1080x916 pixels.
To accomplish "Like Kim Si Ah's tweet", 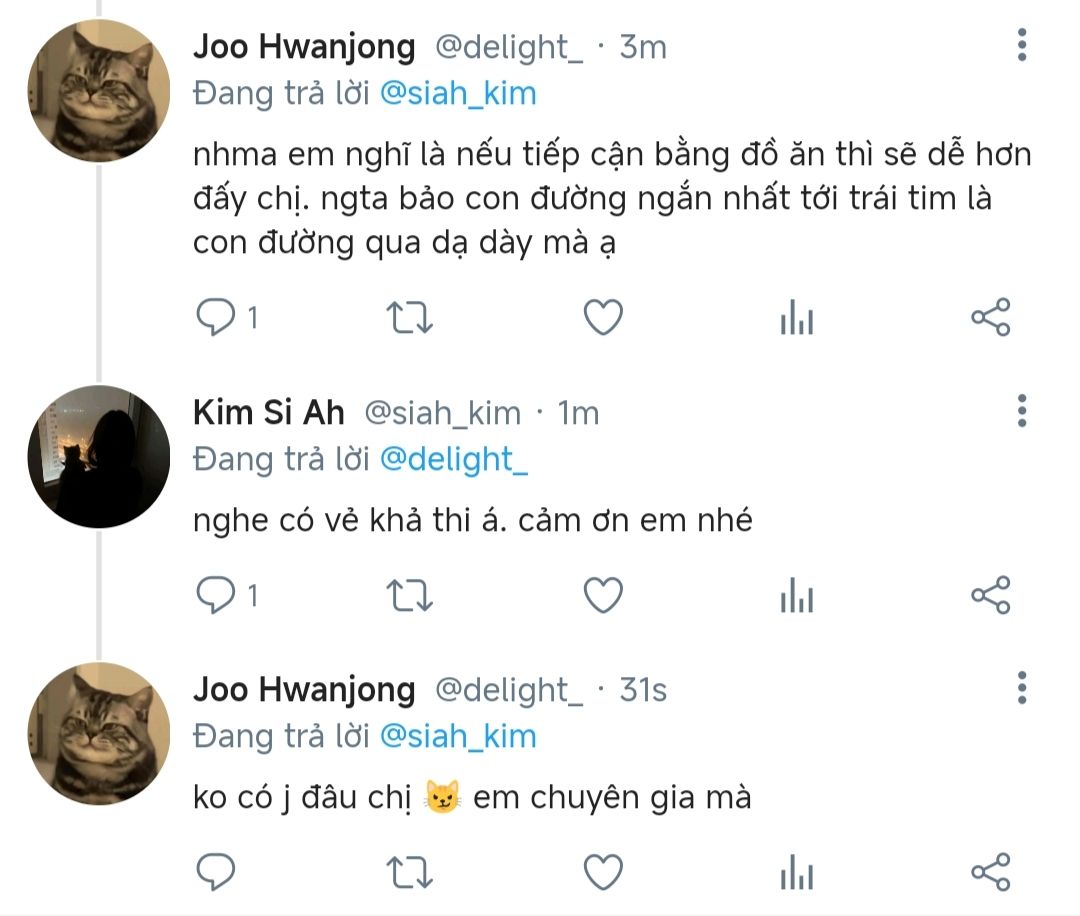I will coord(603,596).
